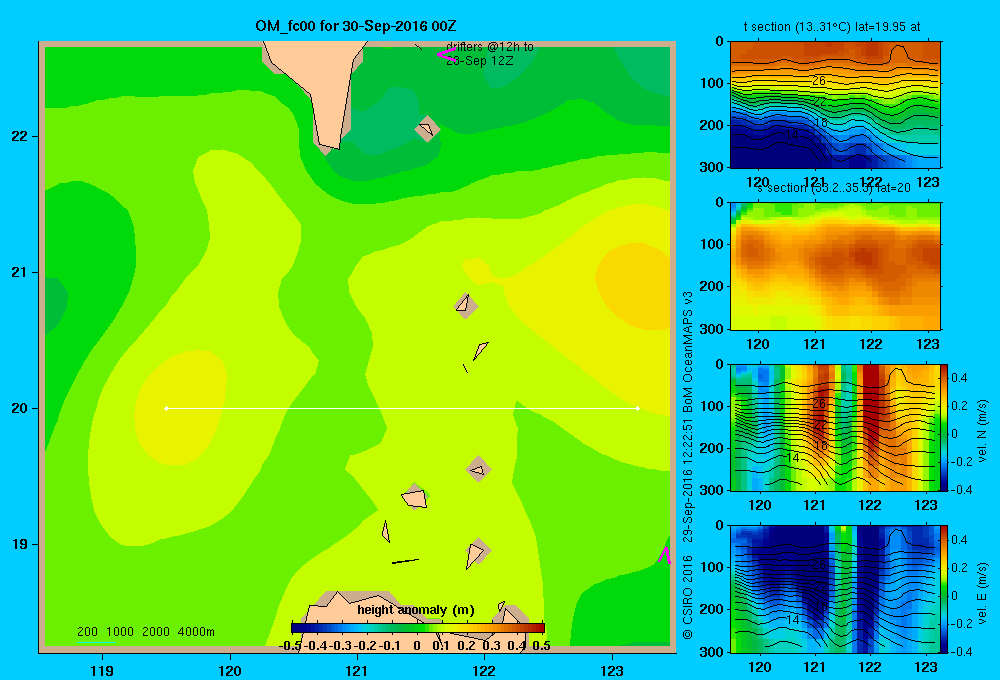Viewport: 1000px width, 680px height.
Task: Click the CSIRO BoM OceanMAPS copyright text
Action: coord(688,466)
